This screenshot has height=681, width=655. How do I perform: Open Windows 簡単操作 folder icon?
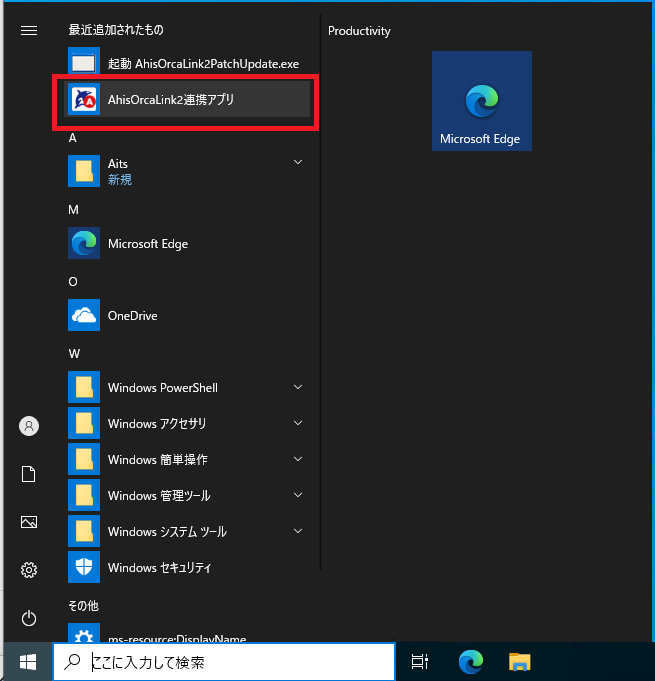[84, 460]
